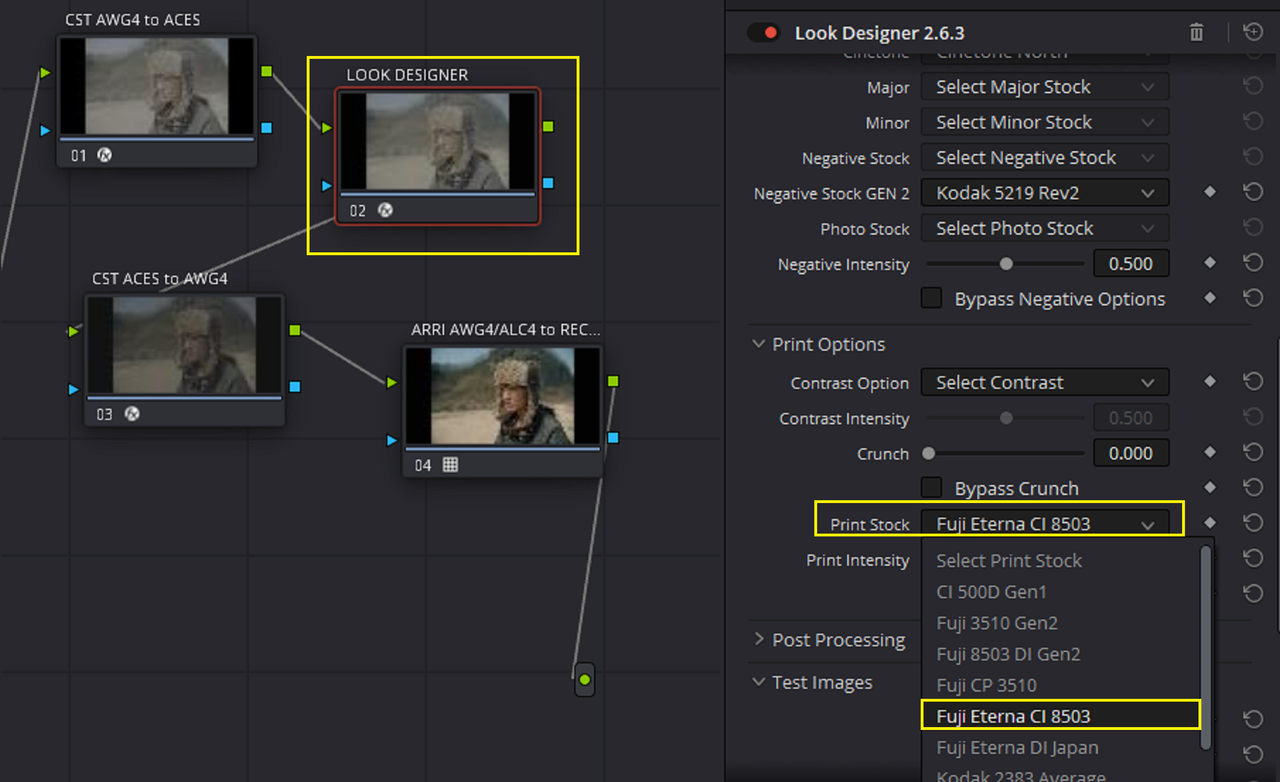Screen dimensions: 1280x782
Task: Select the CST ACES to AWG4 node thumbnail
Action: coord(184,345)
